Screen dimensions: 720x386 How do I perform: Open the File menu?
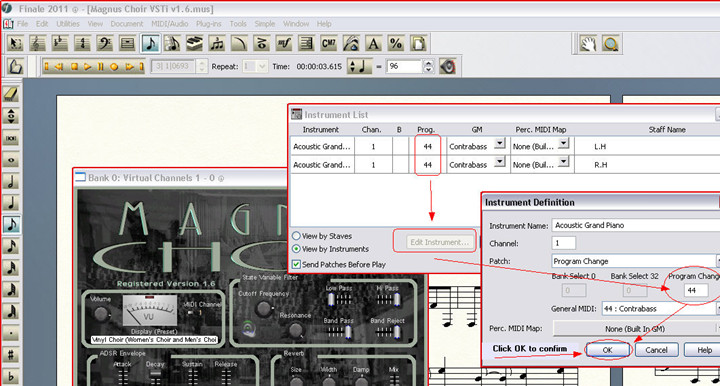tap(22, 24)
